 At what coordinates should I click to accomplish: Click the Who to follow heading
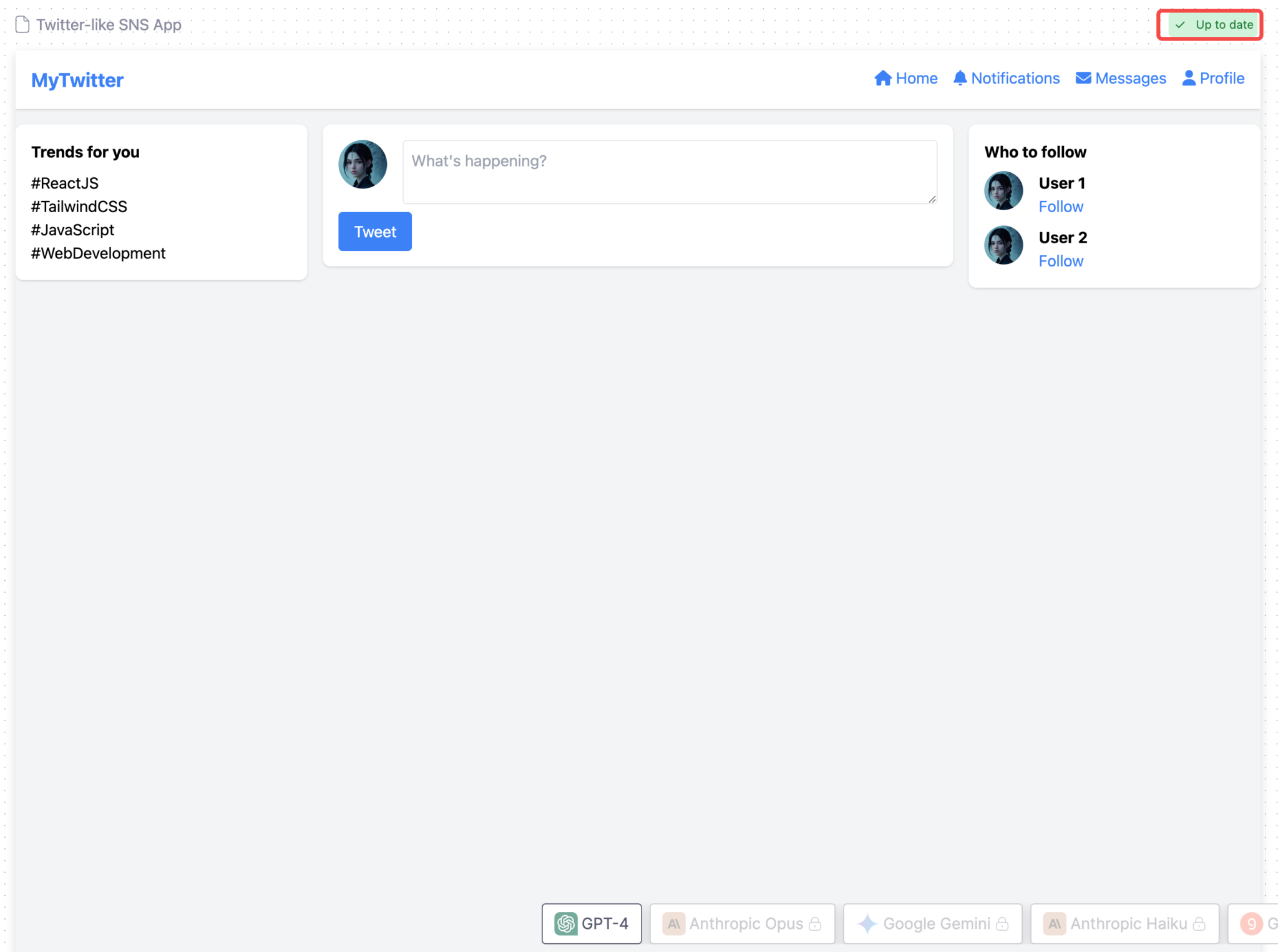click(x=1035, y=152)
